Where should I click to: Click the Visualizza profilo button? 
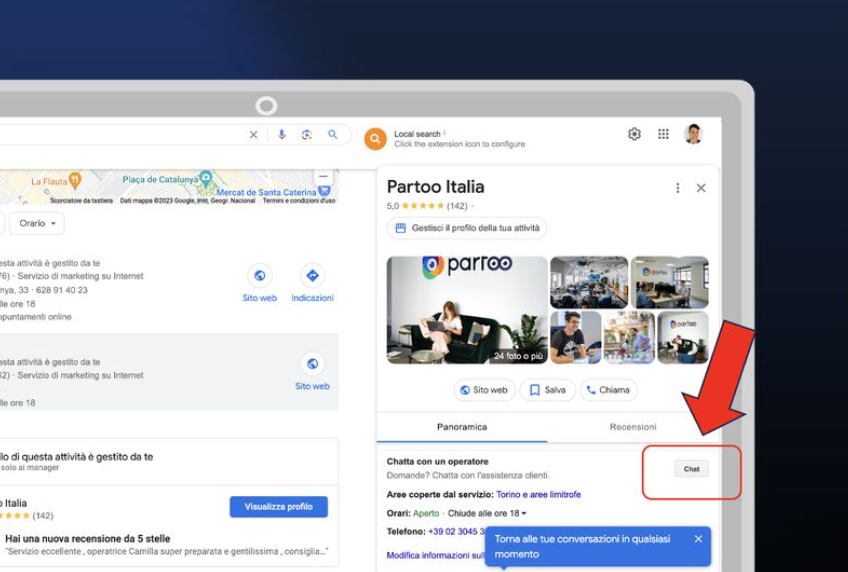pyautogui.click(x=279, y=507)
